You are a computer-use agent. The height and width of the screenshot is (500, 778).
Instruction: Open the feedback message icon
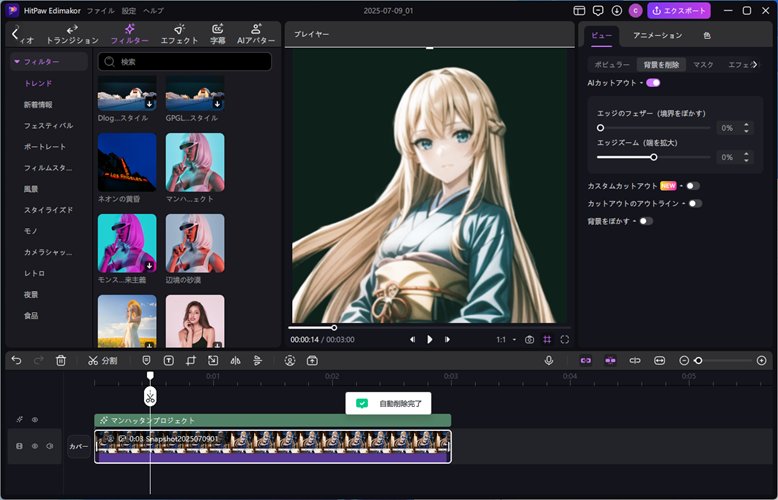pyautogui.click(x=598, y=10)
